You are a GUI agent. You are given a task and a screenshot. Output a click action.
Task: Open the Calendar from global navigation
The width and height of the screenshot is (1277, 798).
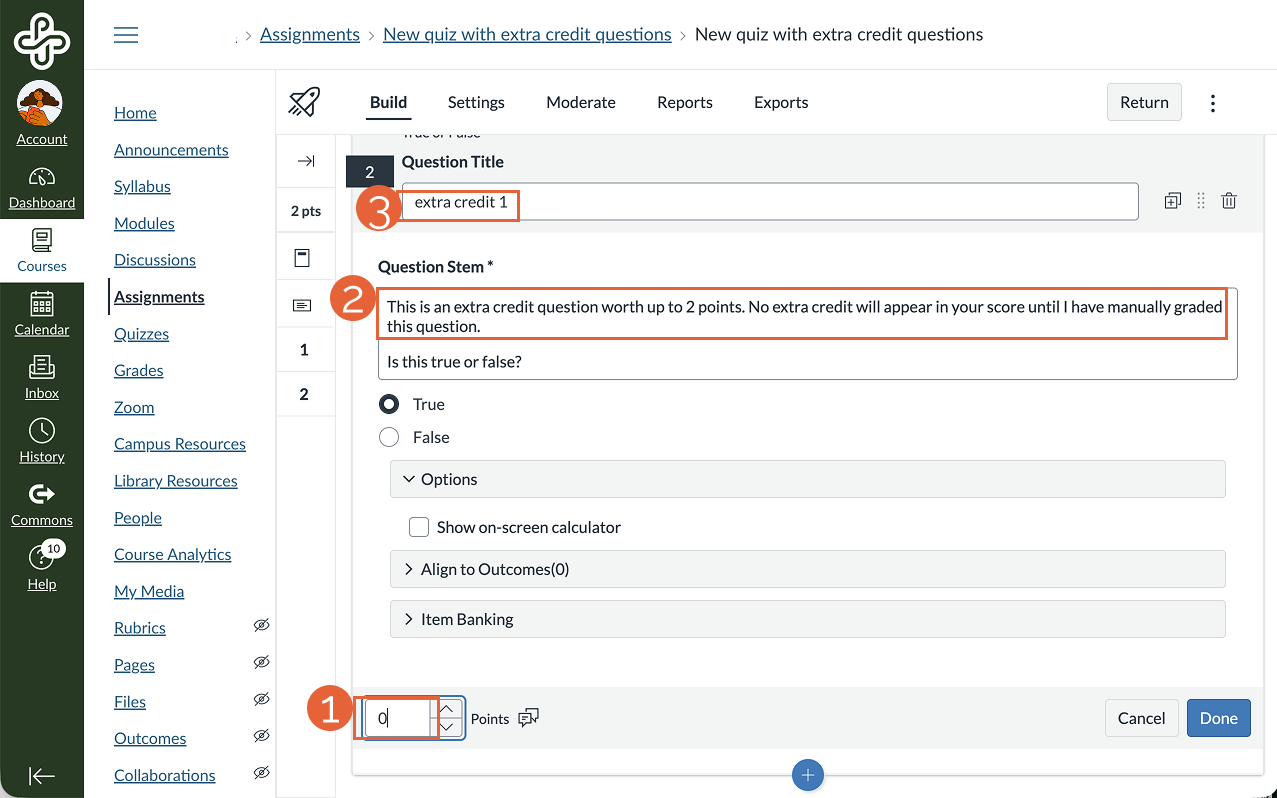tap(42, 314)
